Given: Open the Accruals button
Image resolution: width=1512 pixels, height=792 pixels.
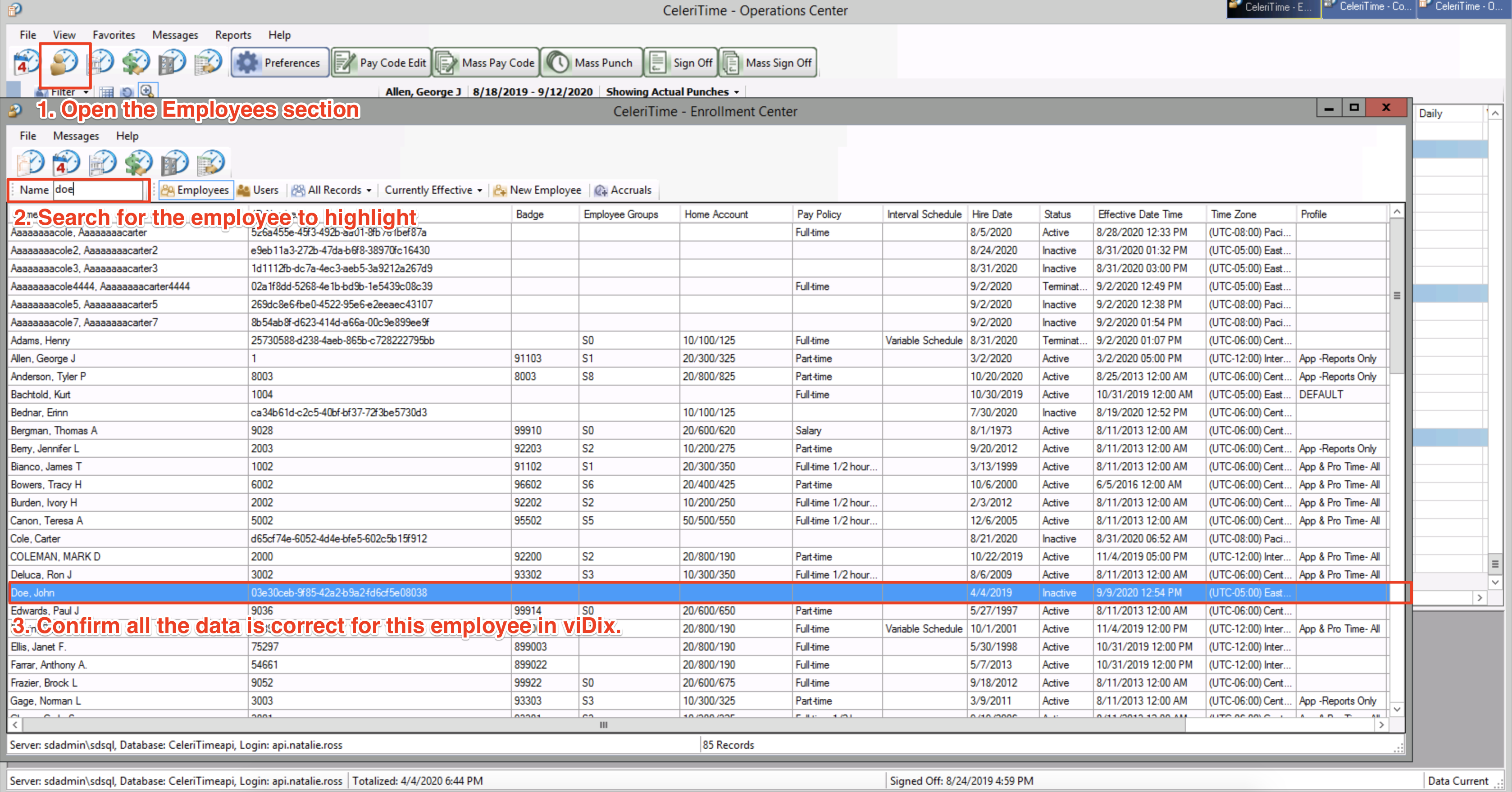Looking at the screenshot, I should pos(623,190).
